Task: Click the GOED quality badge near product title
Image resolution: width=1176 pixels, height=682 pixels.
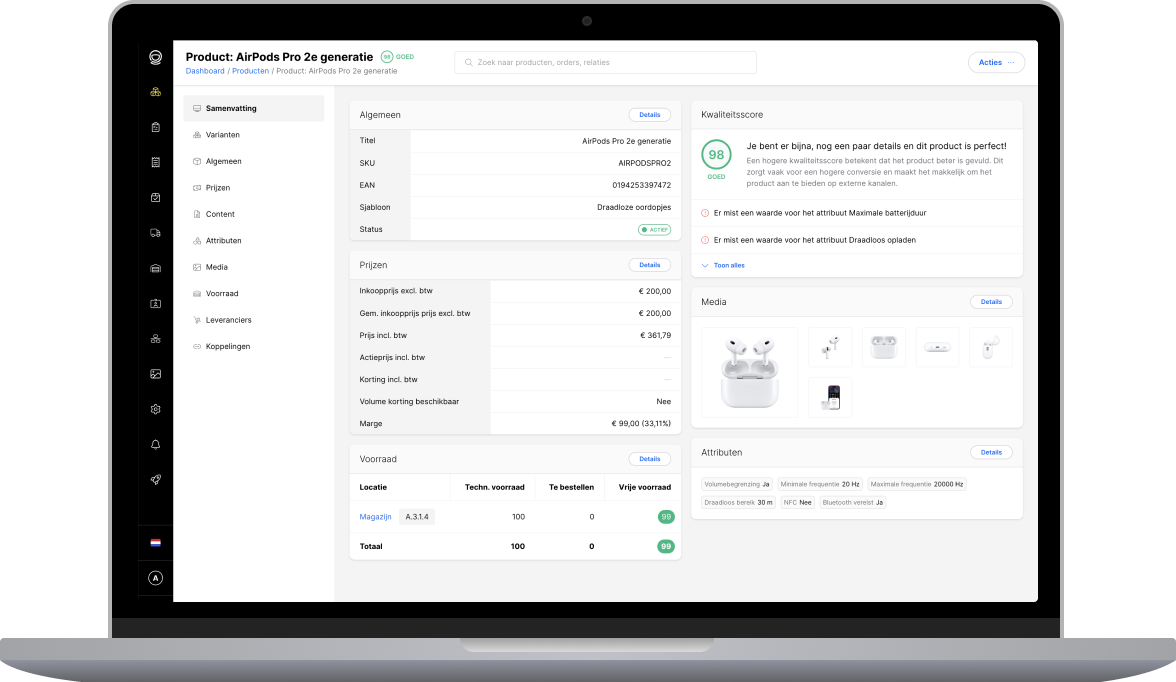Action: [397, 57]
